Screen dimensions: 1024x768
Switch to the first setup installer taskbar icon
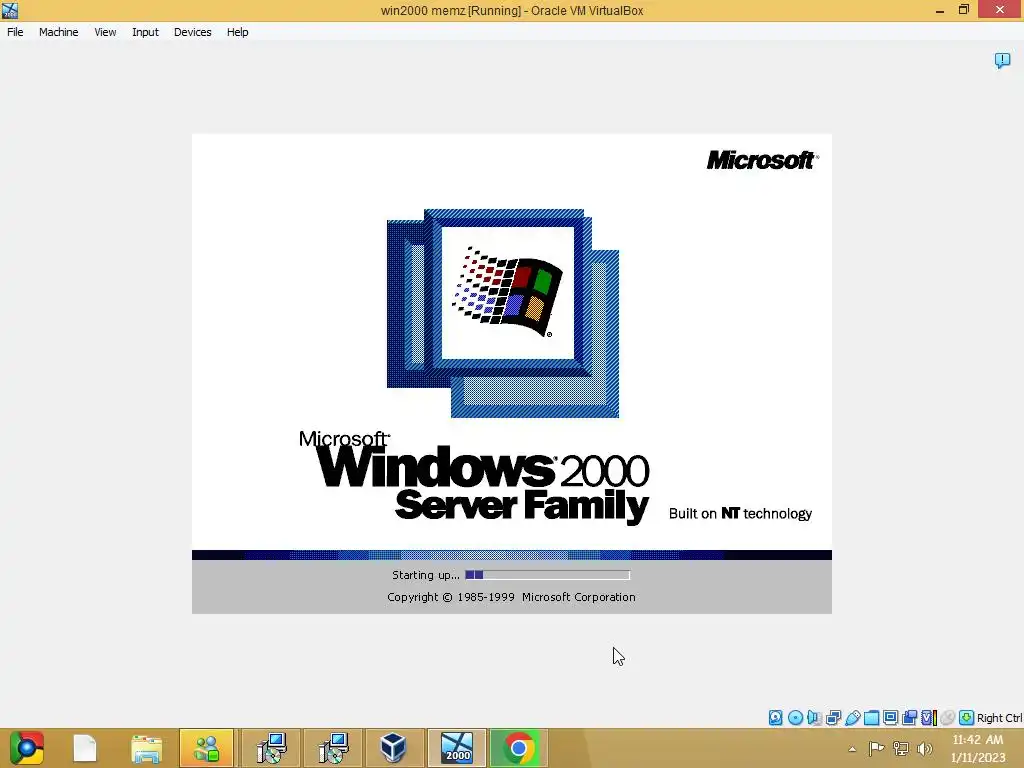point(271,748)
